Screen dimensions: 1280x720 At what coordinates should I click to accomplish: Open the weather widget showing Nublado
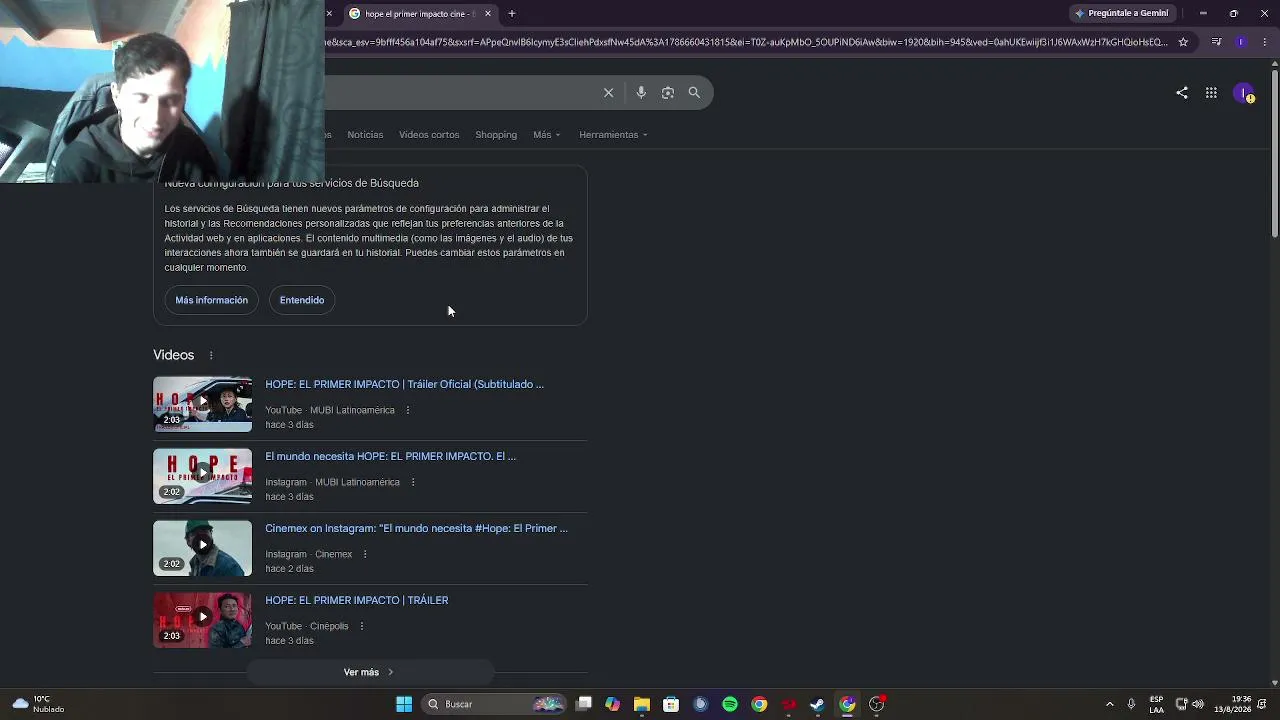tap(38, 704)
